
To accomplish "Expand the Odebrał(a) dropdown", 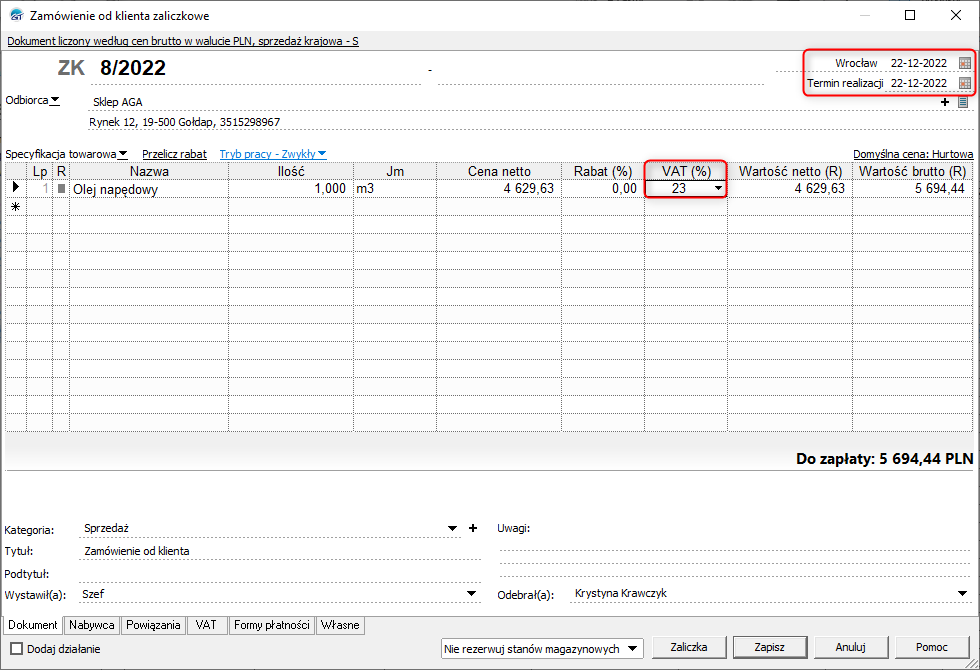I will [x=961, y=593].
